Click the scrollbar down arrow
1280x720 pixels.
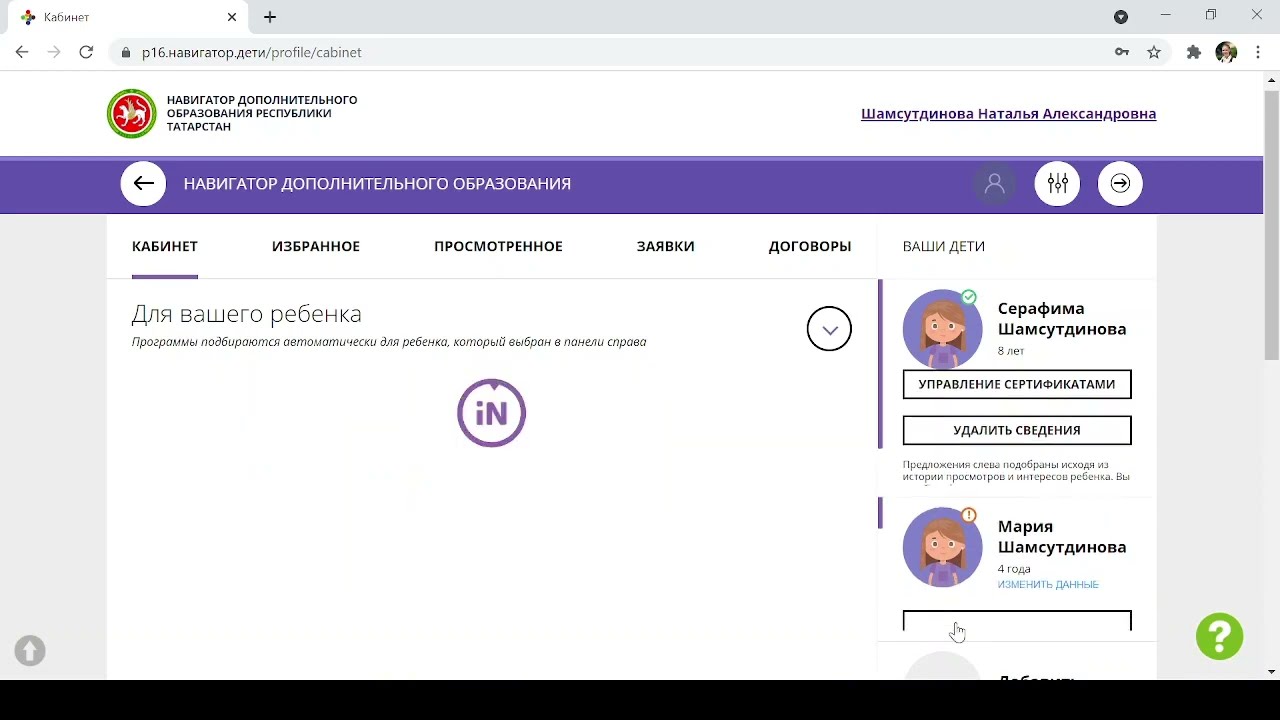pos(1272,671)
